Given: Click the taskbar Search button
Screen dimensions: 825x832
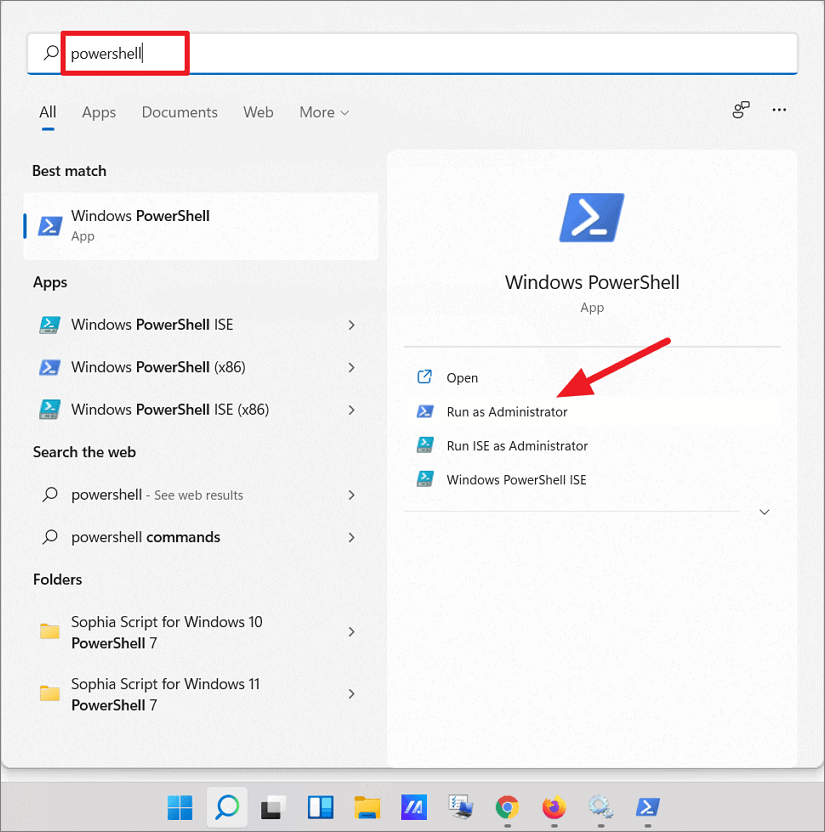Looking at the screenshot, I should [x=227, y=808].
